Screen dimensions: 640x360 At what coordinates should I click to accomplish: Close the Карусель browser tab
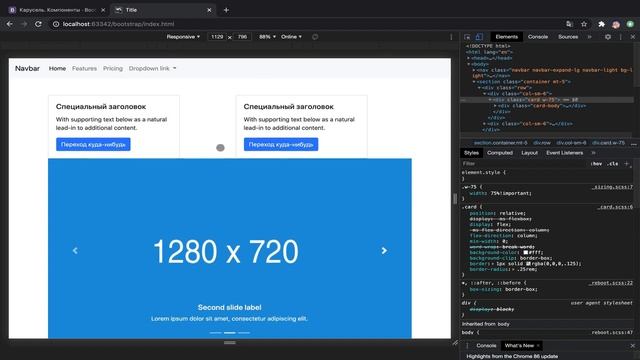pyautogui.click(x=103, y=10)
